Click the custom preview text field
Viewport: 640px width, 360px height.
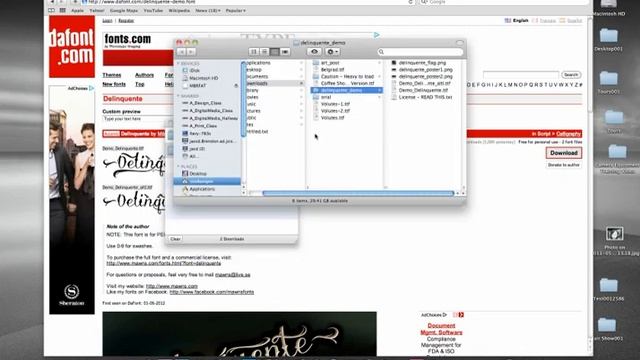tap(134, 119)
